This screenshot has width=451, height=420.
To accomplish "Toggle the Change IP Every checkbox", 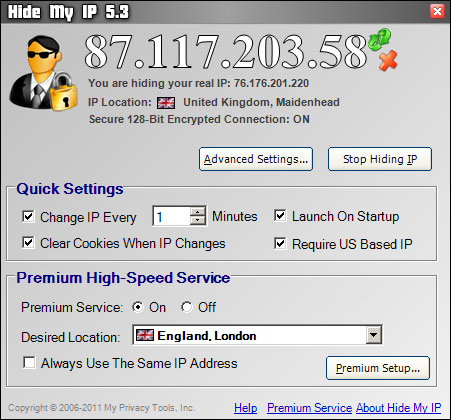I will pos(28,216).
